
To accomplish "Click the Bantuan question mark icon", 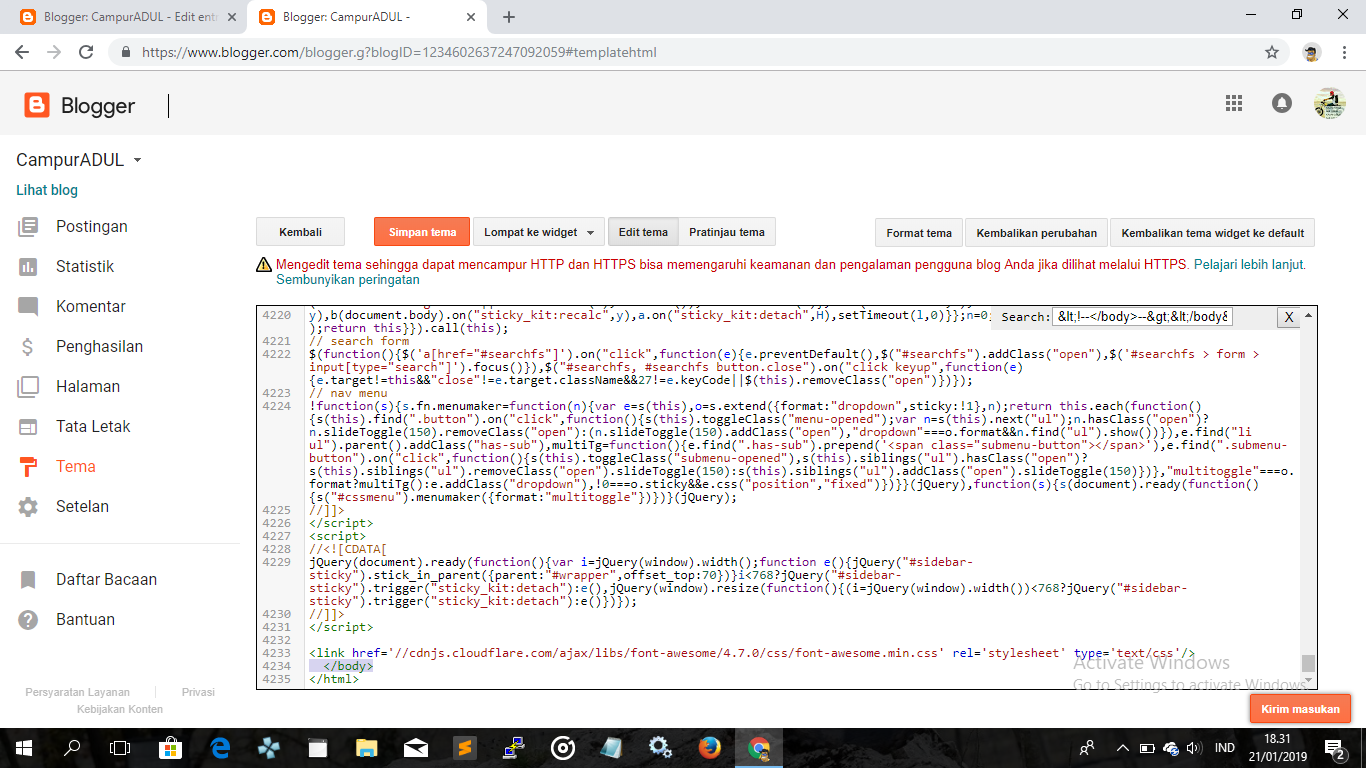I will coord(28,620).
